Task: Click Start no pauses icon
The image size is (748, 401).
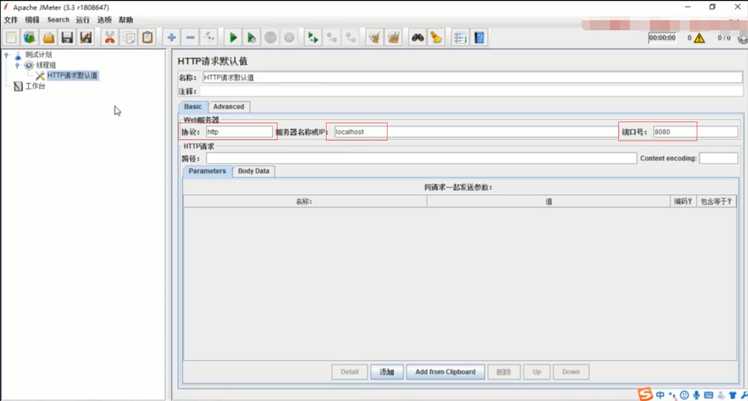Action: click(252, 37)
